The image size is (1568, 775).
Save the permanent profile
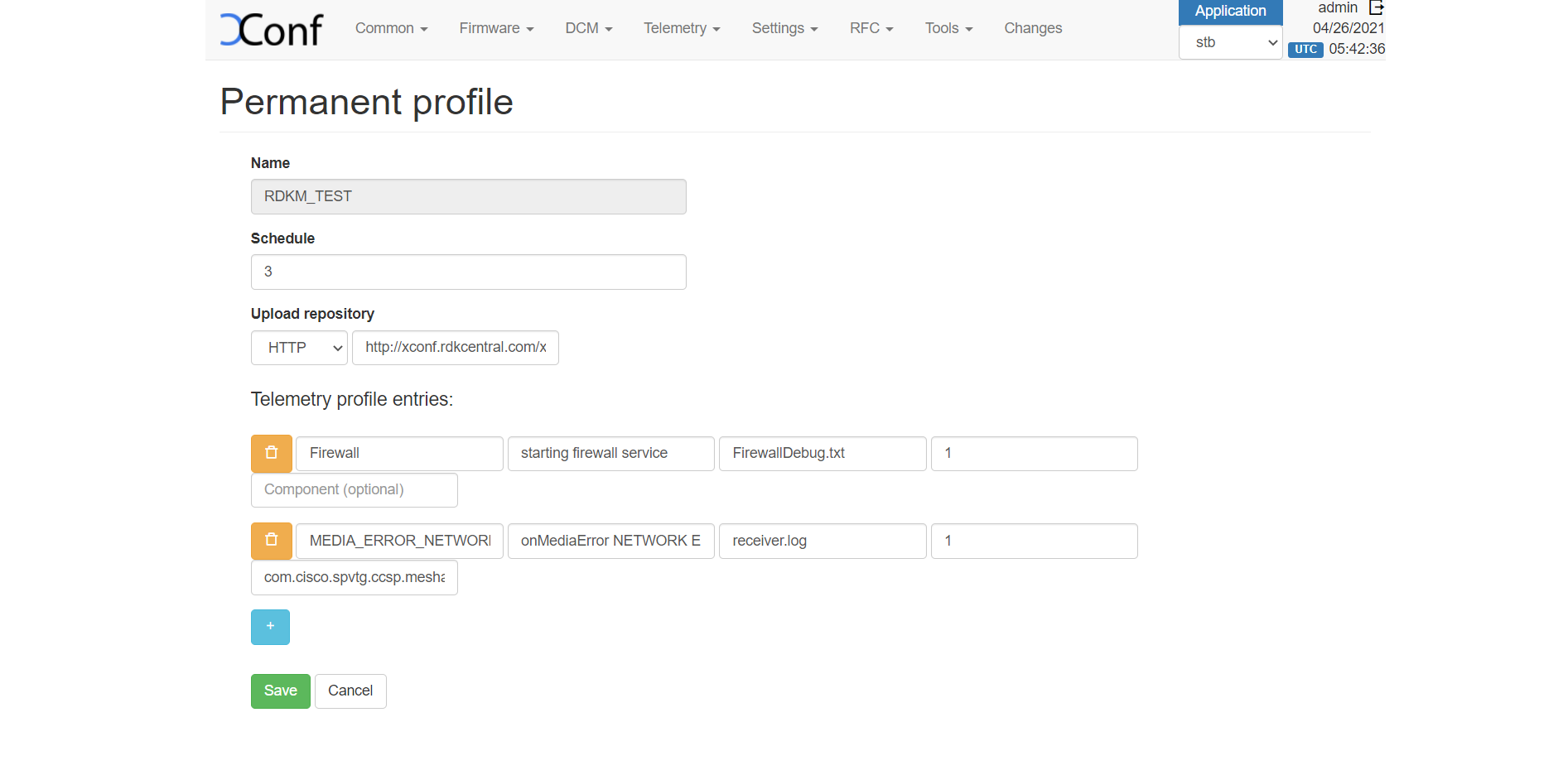pyautogui.click(x=280, y=691)
